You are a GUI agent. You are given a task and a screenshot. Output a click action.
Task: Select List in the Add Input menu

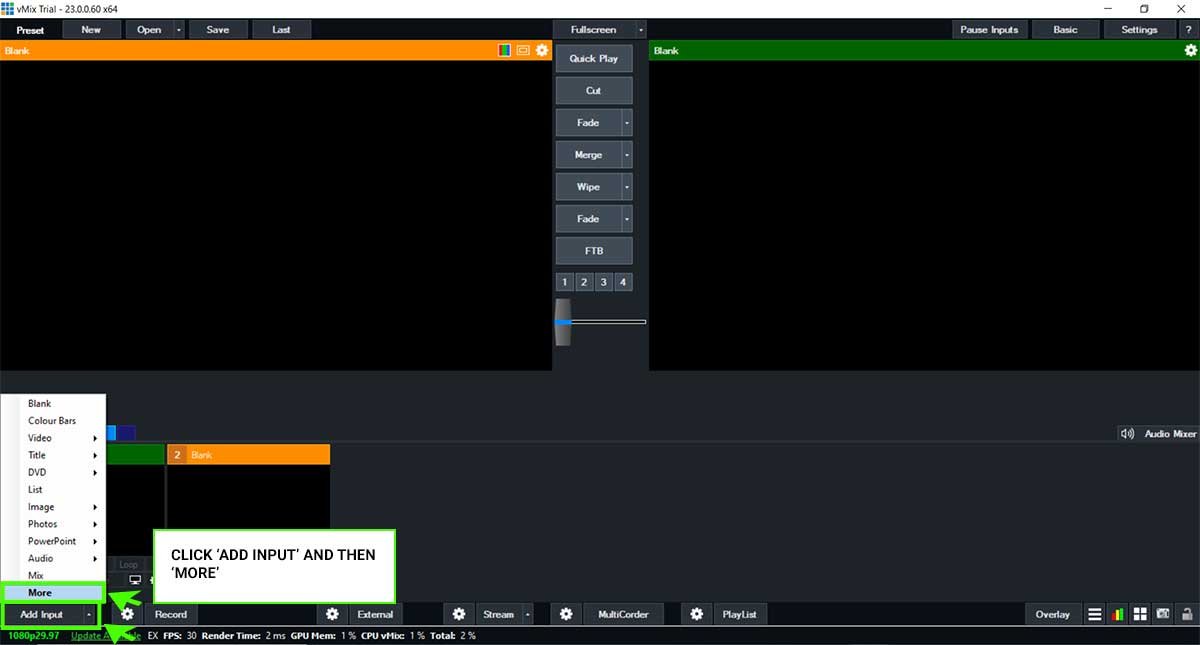pos(53,490)
